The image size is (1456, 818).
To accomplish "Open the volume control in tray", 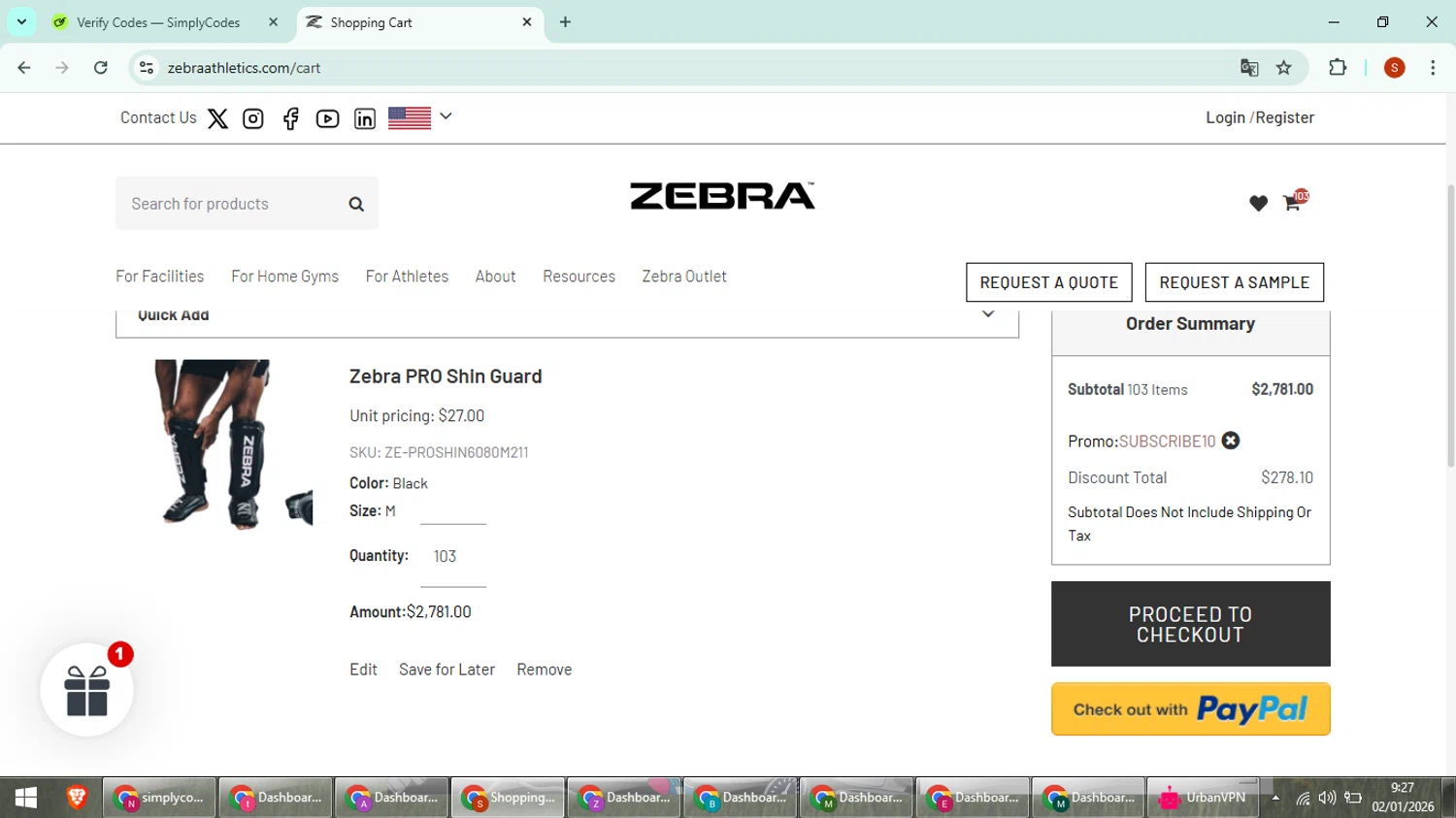I will 1327,798.
